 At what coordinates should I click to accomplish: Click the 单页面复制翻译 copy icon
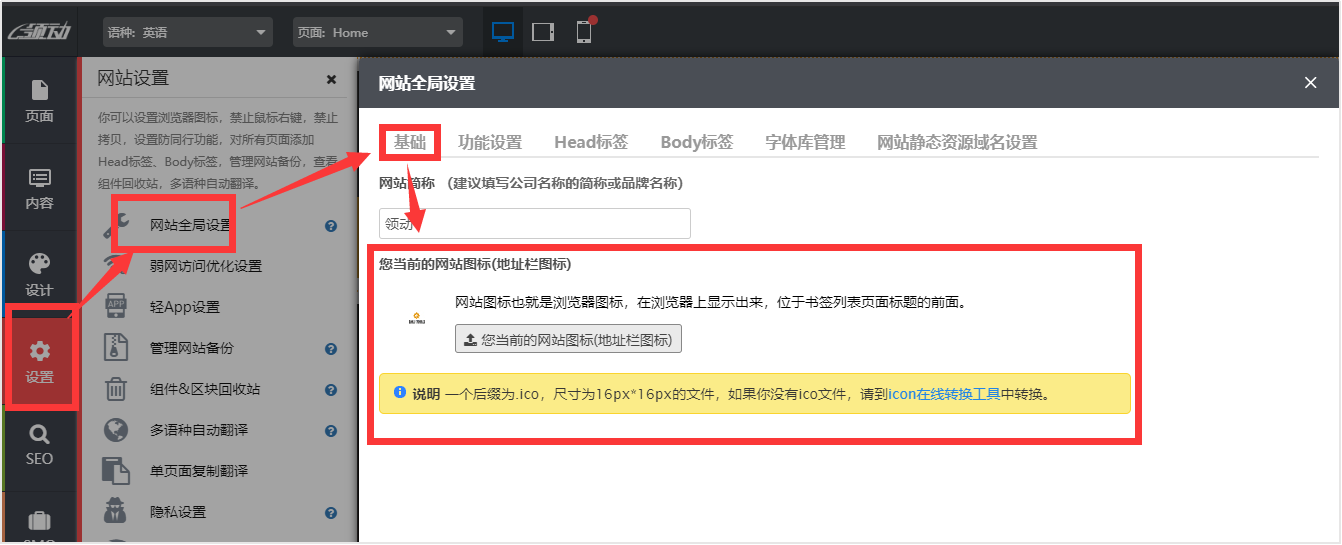pyautogui.click(x=116, y=471)
